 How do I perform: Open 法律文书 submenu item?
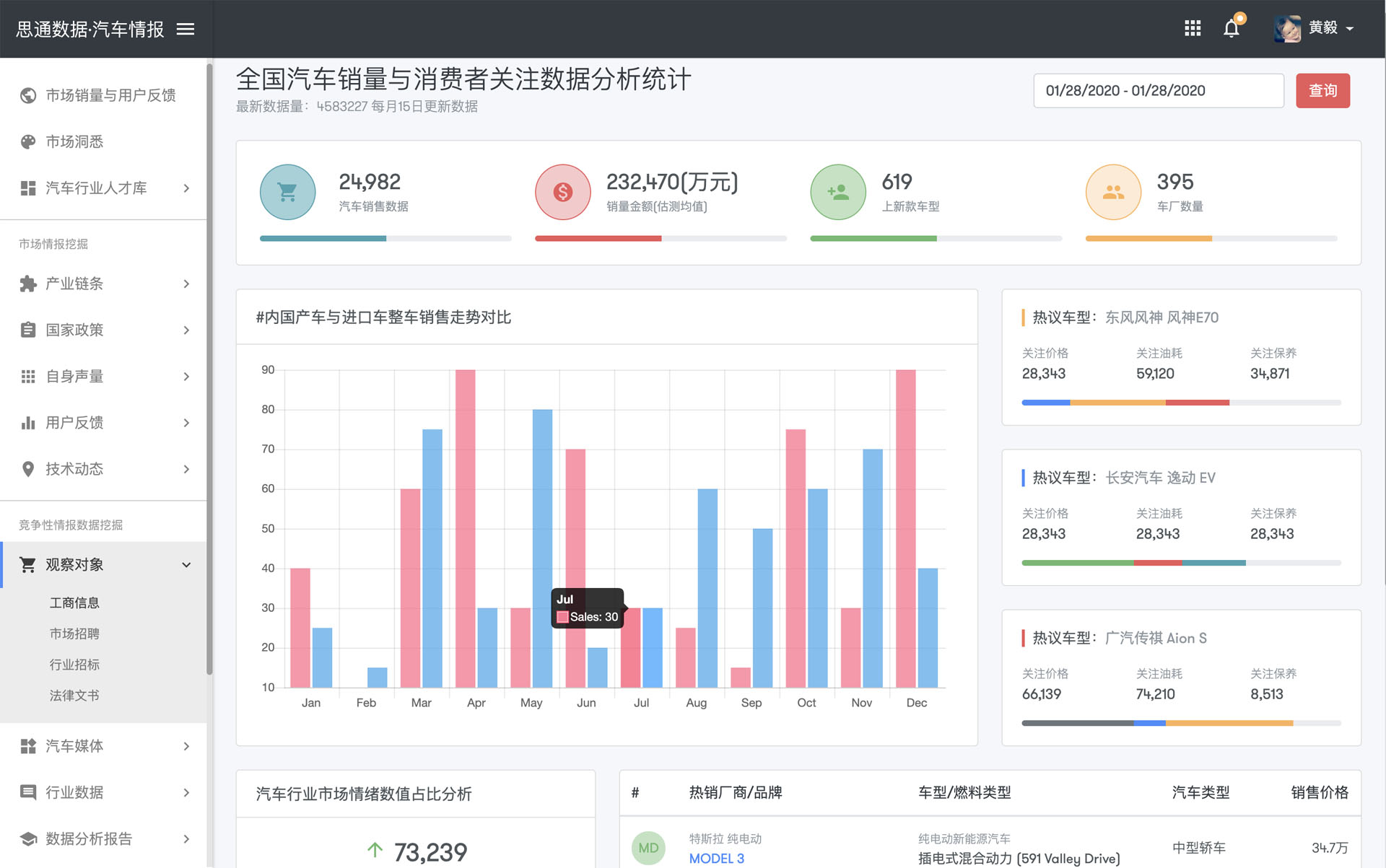click(x=74, y=696)
